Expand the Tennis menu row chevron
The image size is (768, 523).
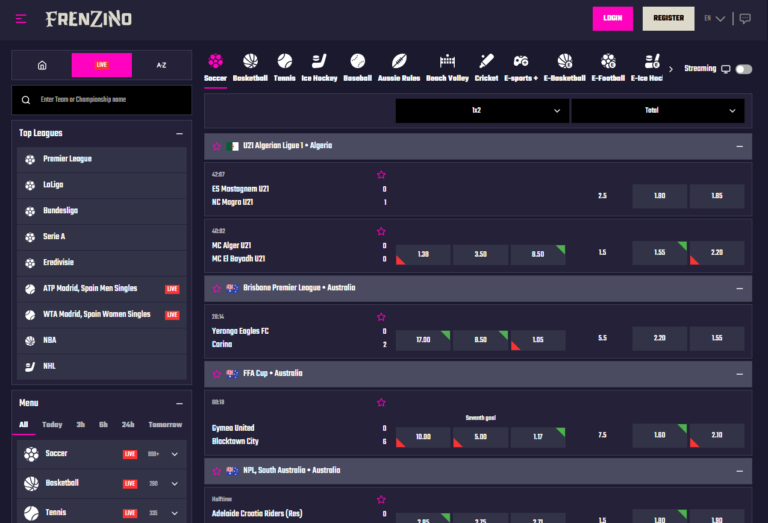174,513
